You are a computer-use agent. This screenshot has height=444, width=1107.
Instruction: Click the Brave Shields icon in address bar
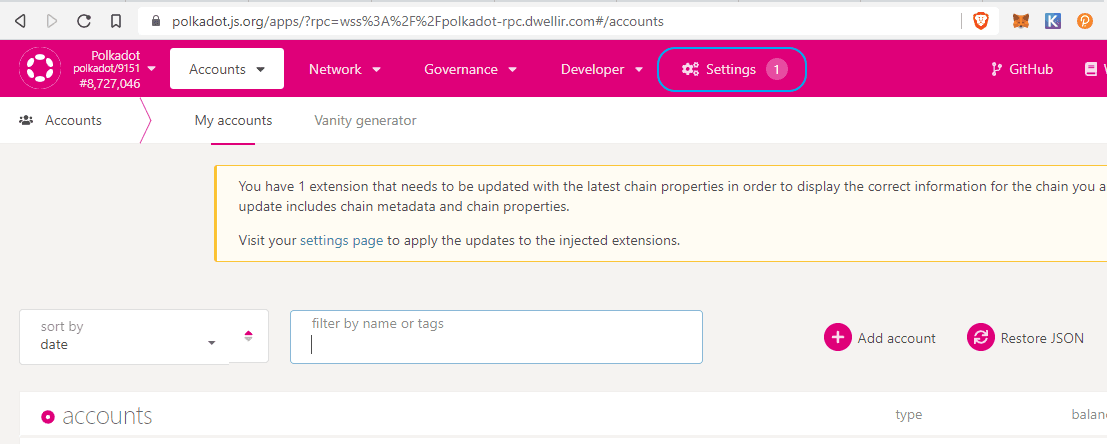click(980, 20)
